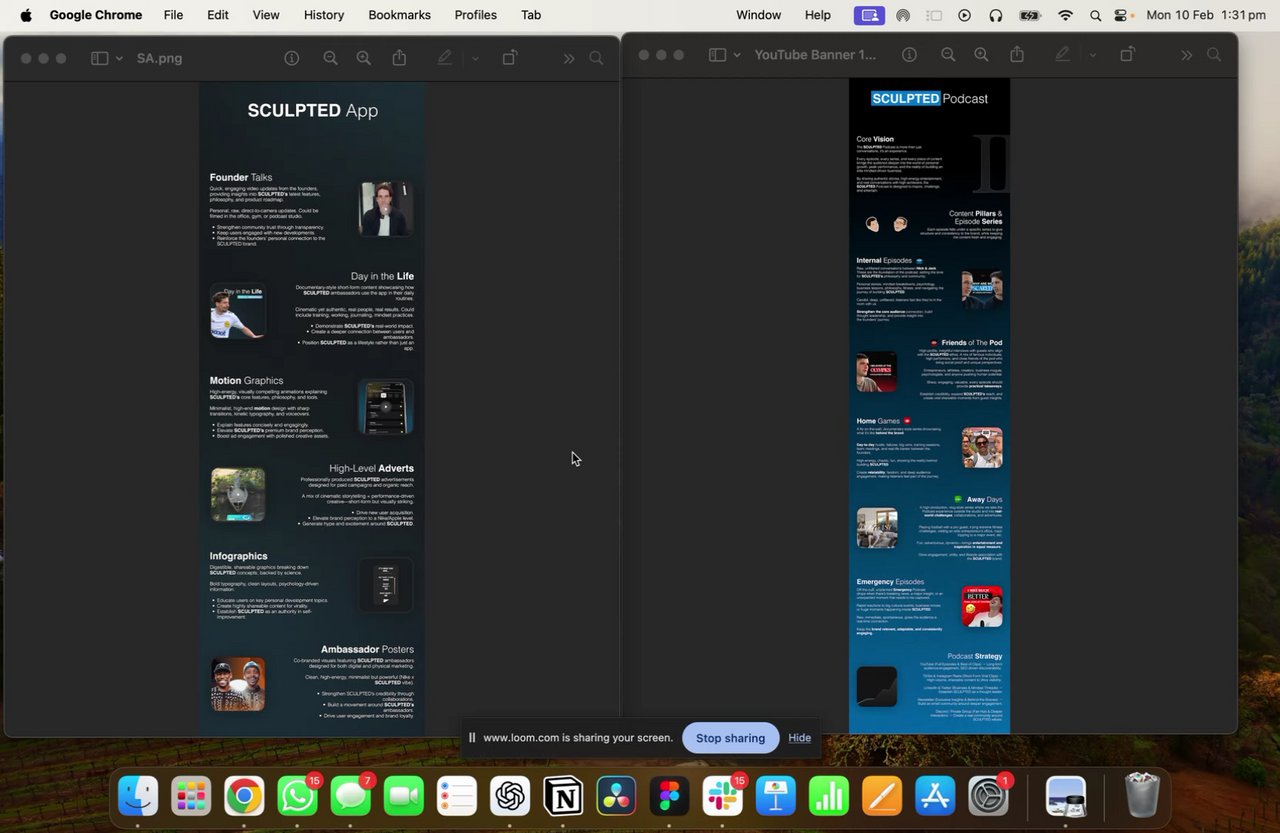Screen dimensions: 1280x833
Task: Toggle the sidebar in YouTube Banner window
Action: point(717,55)
